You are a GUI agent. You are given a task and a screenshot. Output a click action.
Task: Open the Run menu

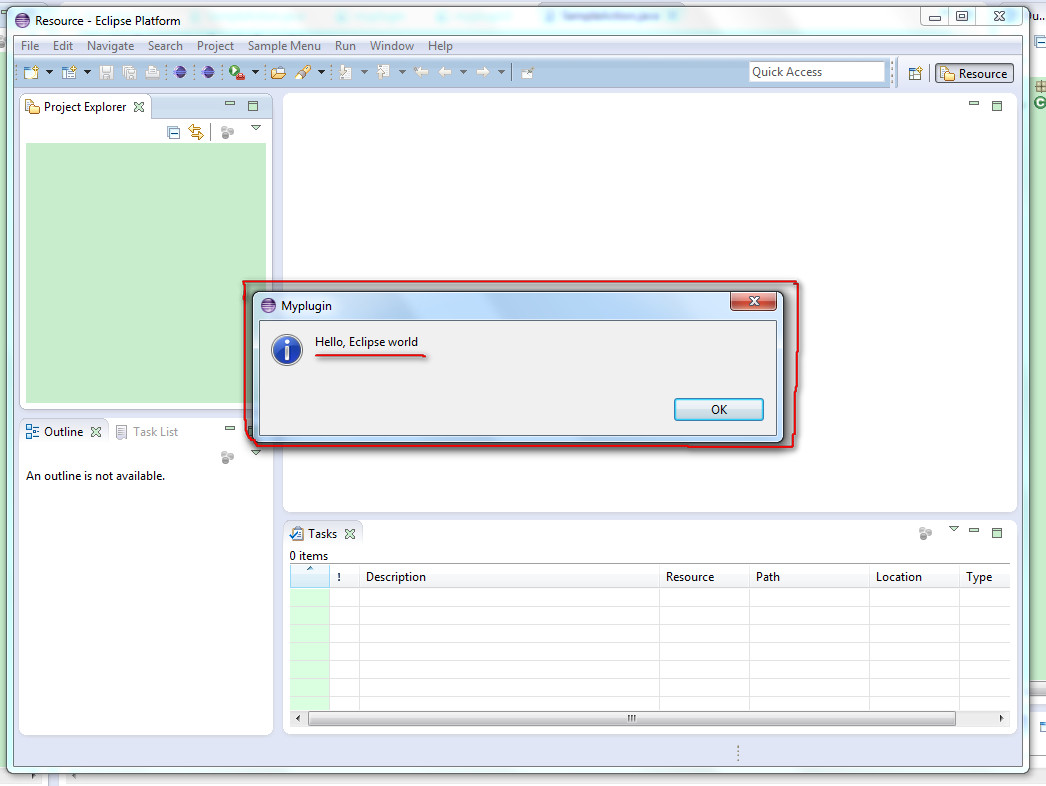tap(345, 45)
